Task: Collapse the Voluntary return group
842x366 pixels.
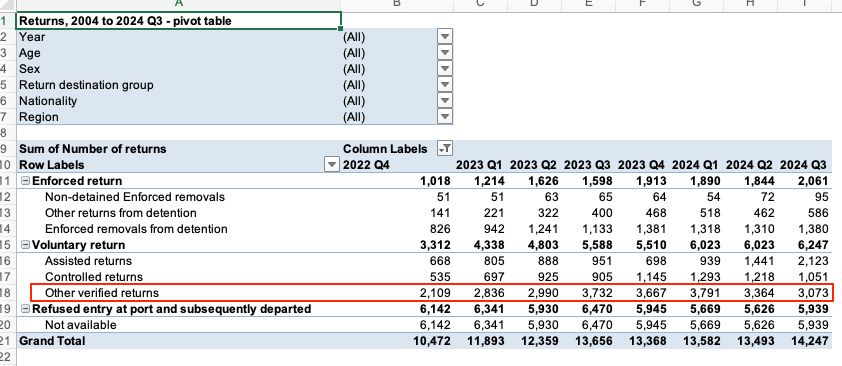Action: 25,245
